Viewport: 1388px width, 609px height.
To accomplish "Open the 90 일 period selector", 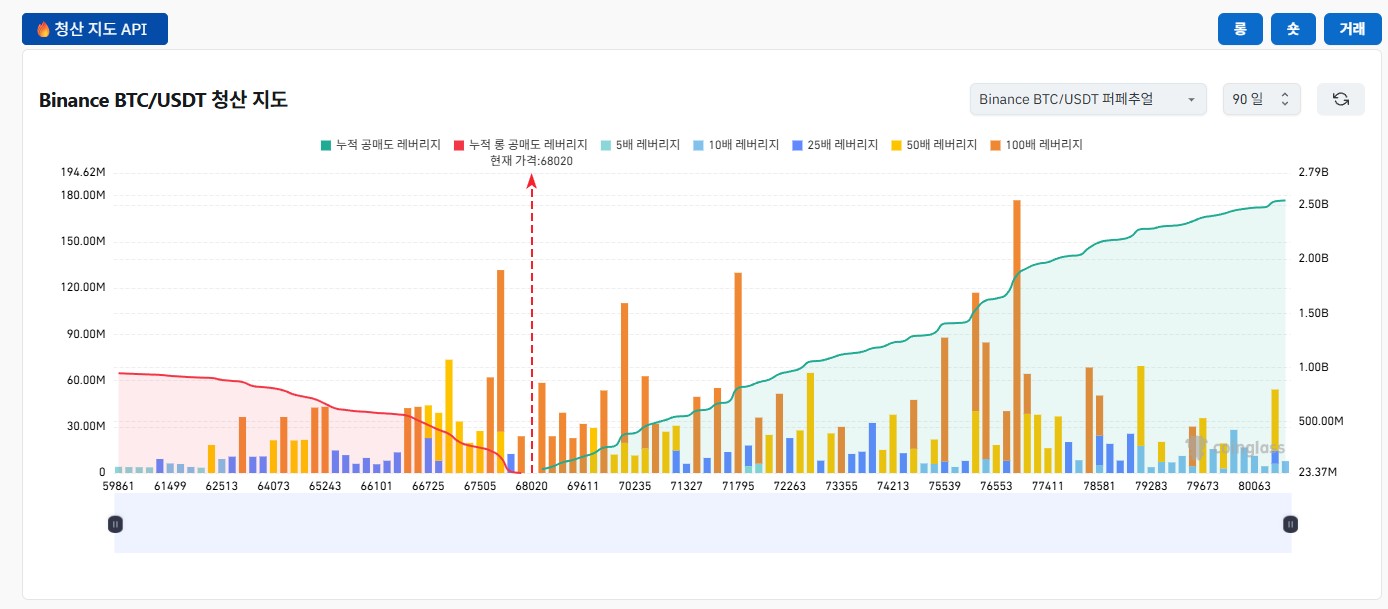I will (x=1261, y=99).
